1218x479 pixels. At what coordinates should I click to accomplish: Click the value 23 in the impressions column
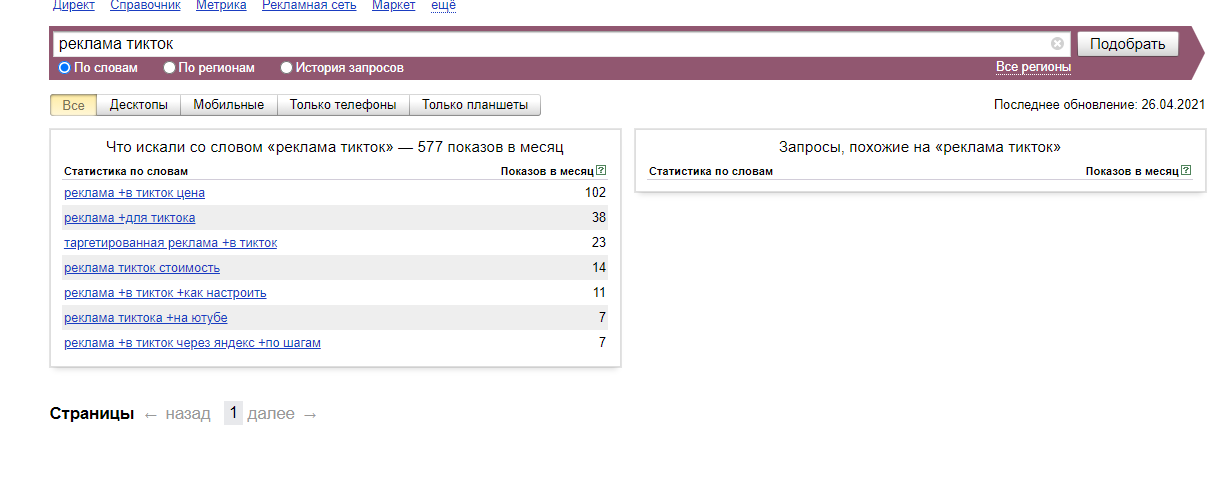pyautogui.click(x=599, y=243)
